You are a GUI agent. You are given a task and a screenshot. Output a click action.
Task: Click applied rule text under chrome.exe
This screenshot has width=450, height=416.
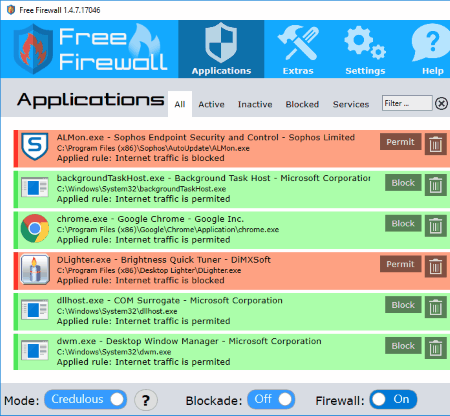[143, 240]
